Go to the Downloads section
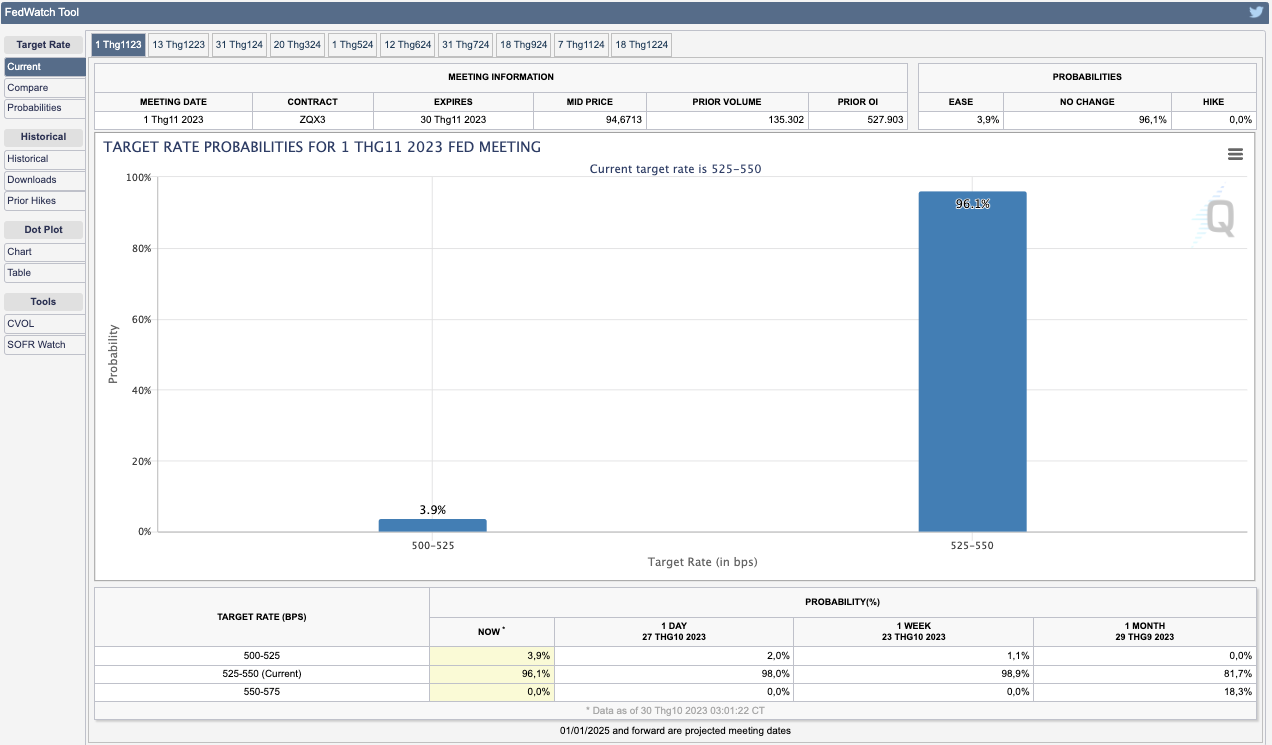This screenshot has height=745, width=1272. [44, 180]
